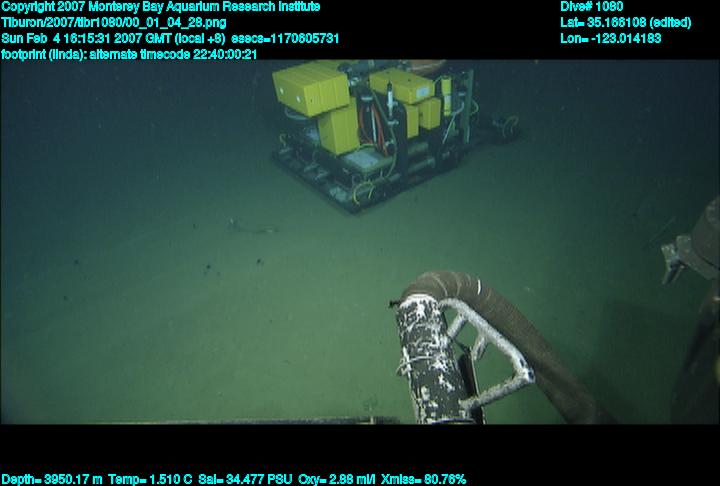
Task: Click the fish resting on the seafloor
Action: tap(252, 226)
